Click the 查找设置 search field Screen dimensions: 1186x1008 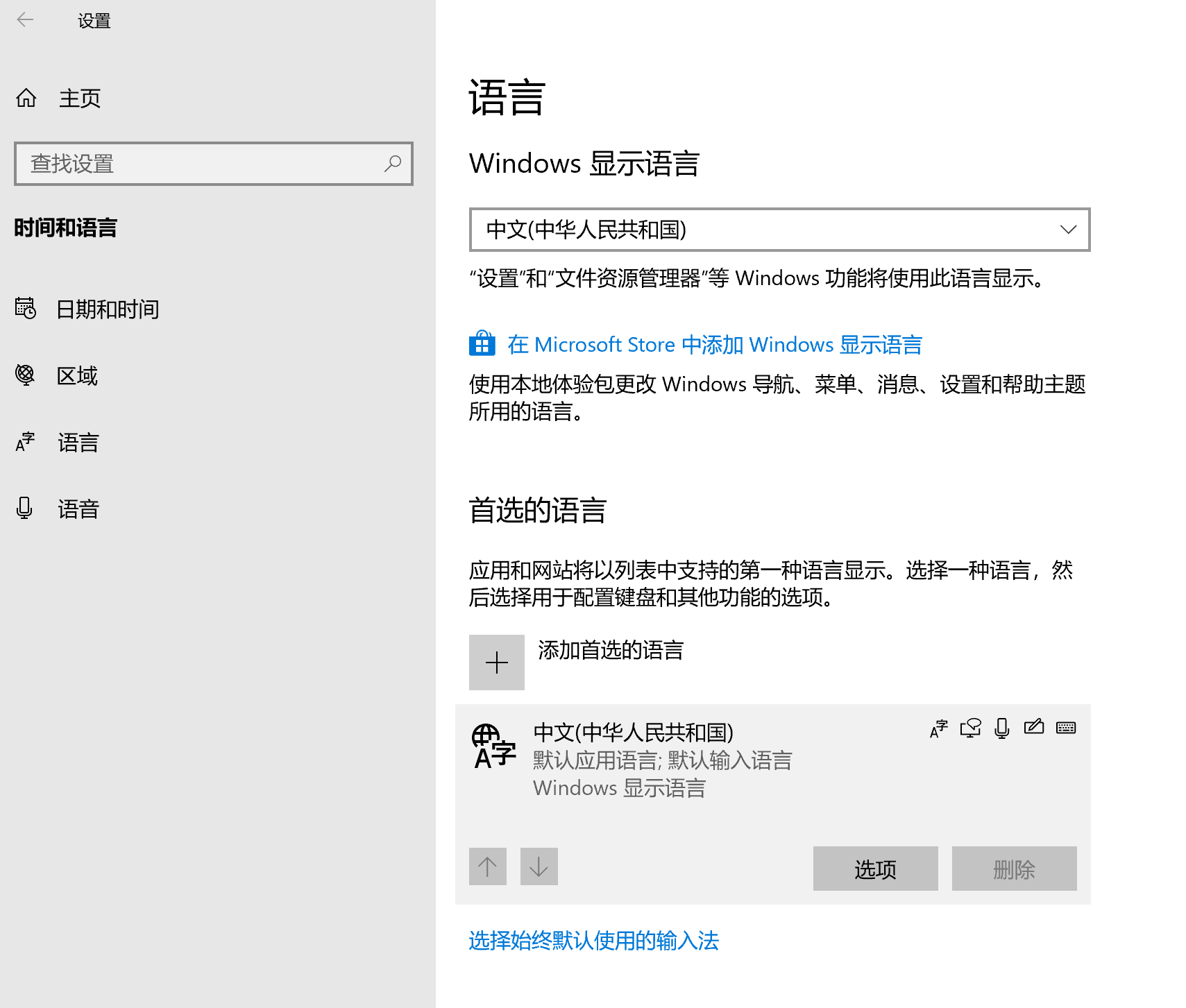[x=201, y=164]
